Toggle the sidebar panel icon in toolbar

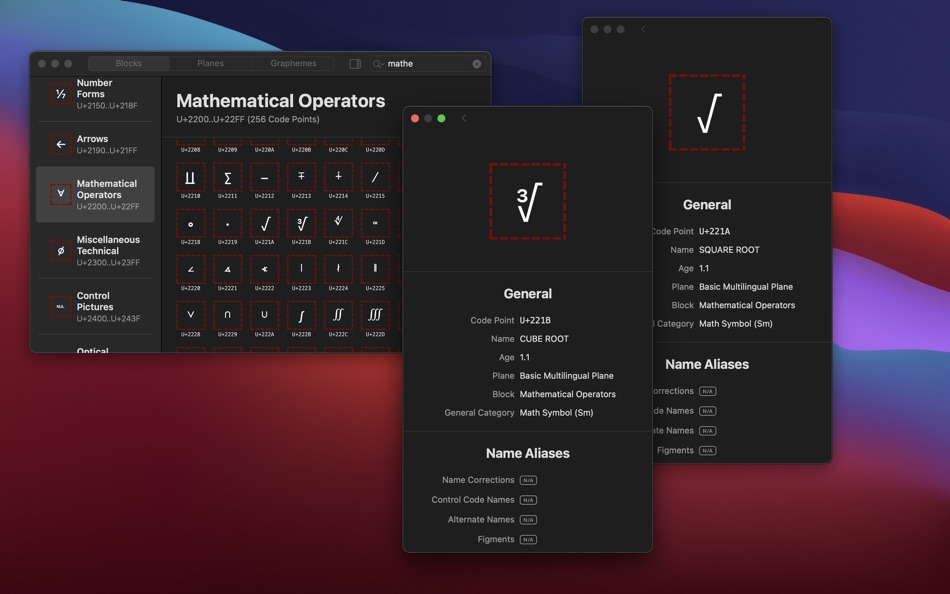coord(355,64)
